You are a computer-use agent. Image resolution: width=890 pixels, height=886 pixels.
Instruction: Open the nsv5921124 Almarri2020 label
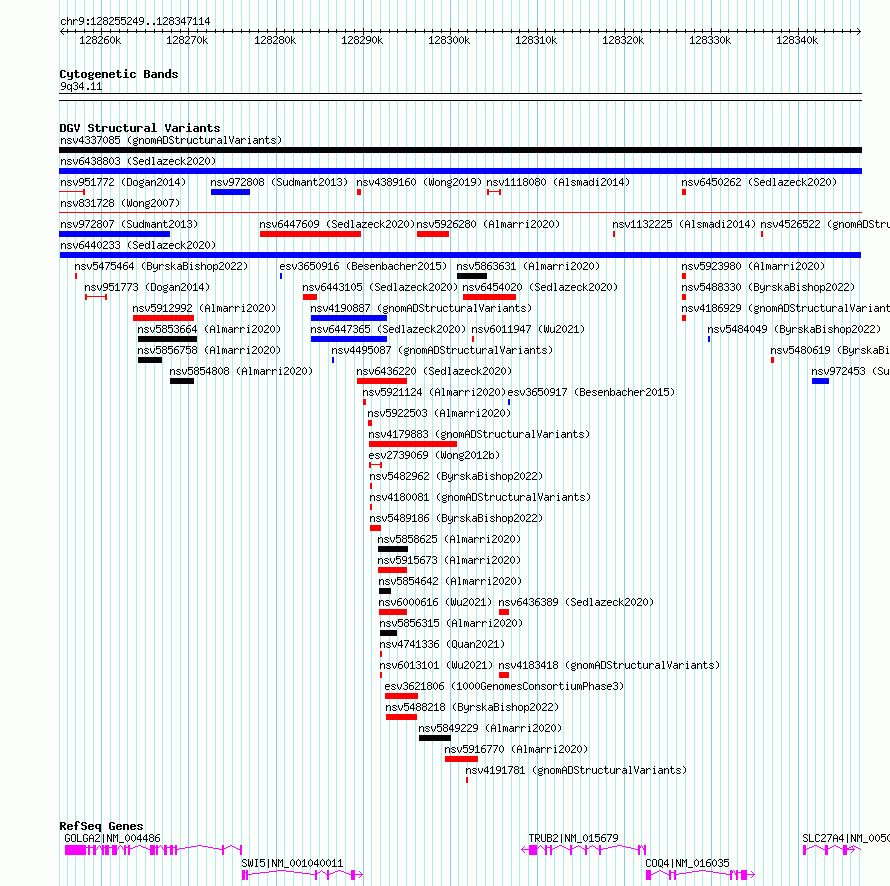[434, 392]
